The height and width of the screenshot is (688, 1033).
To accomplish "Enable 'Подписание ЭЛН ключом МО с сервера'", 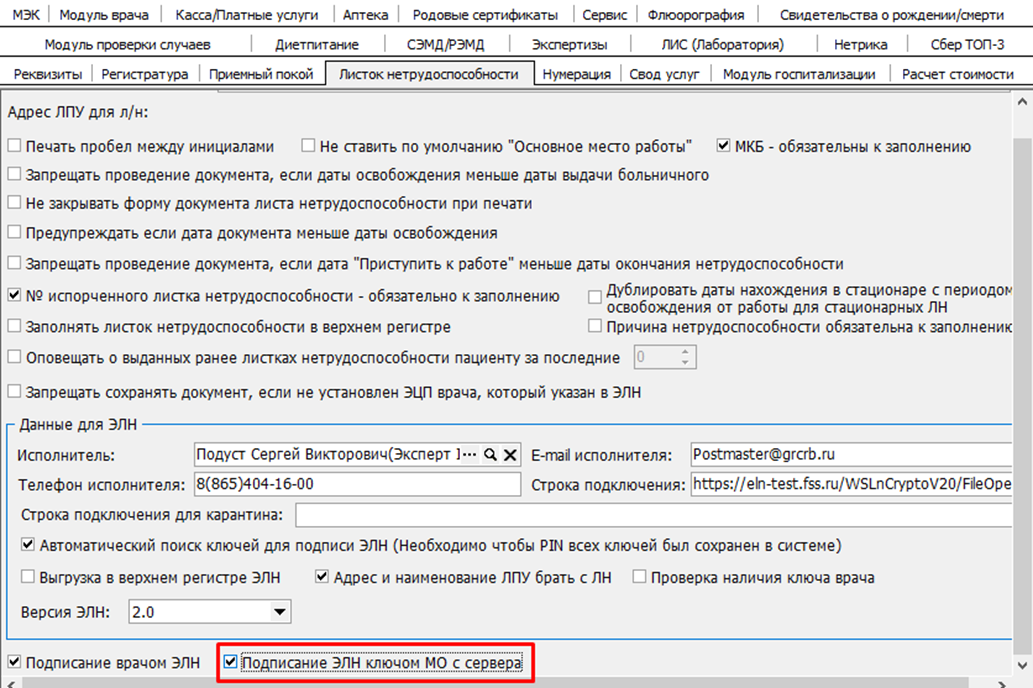I will 231,662.
